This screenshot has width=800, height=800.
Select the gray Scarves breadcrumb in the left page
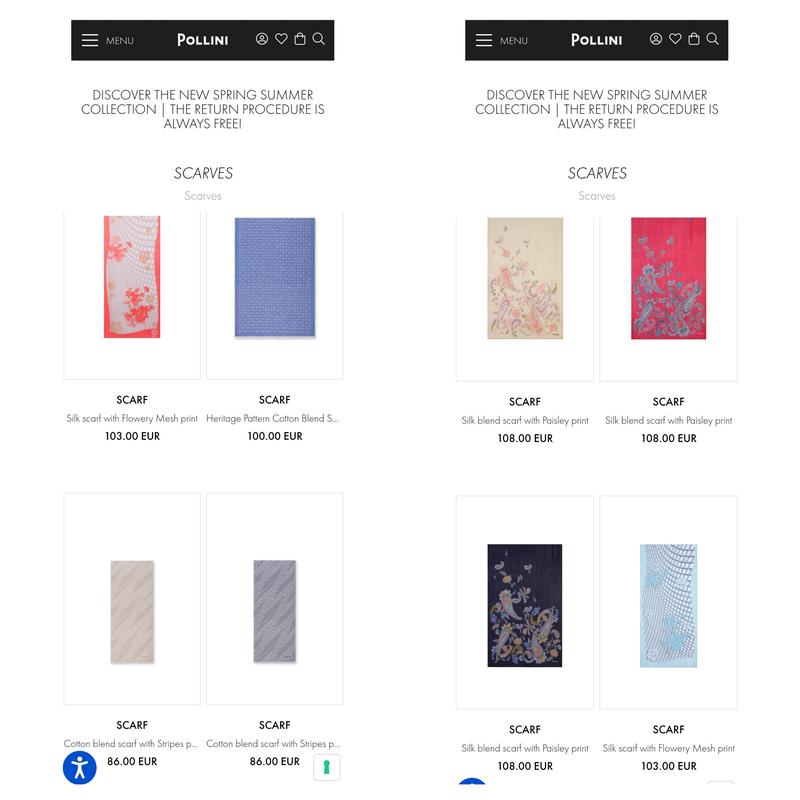coord(203,196)
